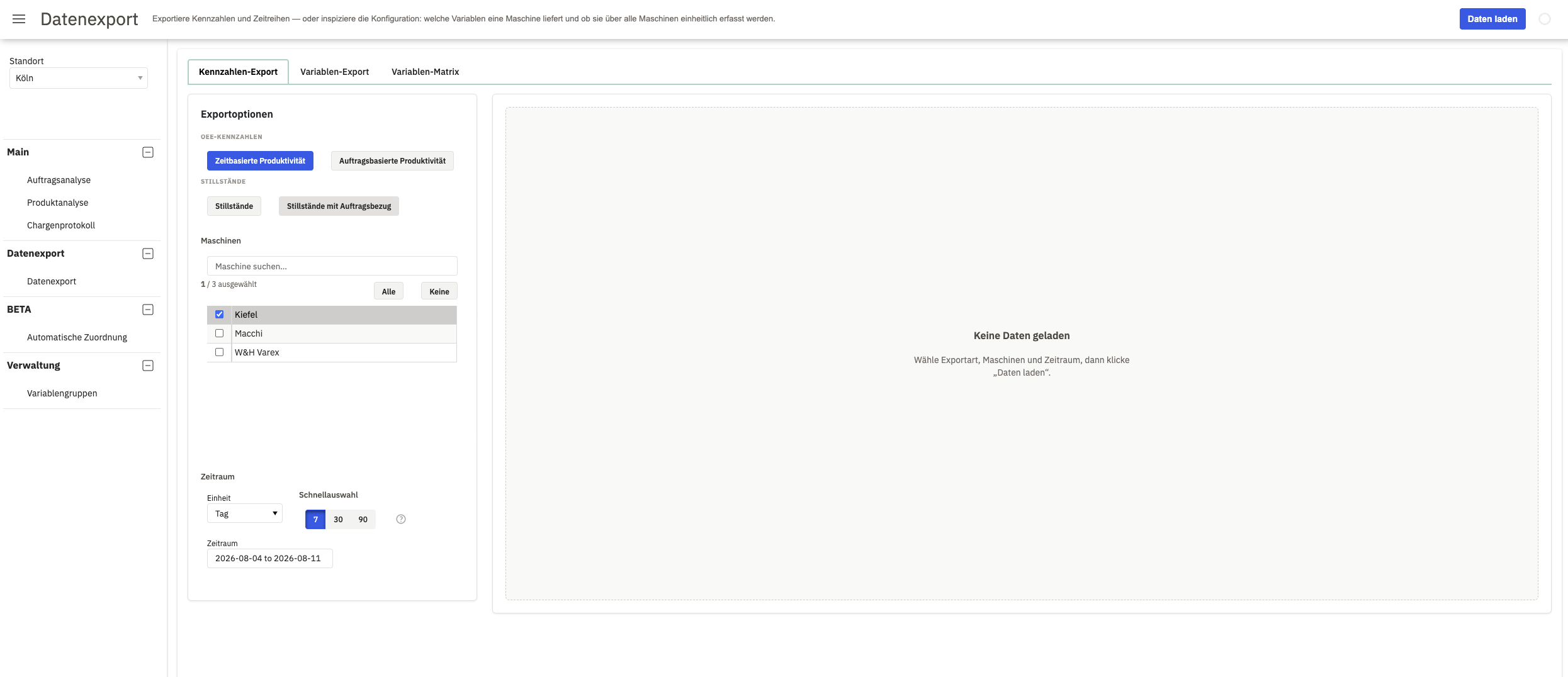Image resolution: width=1568 pixels, height=677 pixels.
Task: Collapse the BETA section
Action: pos(148,310)
